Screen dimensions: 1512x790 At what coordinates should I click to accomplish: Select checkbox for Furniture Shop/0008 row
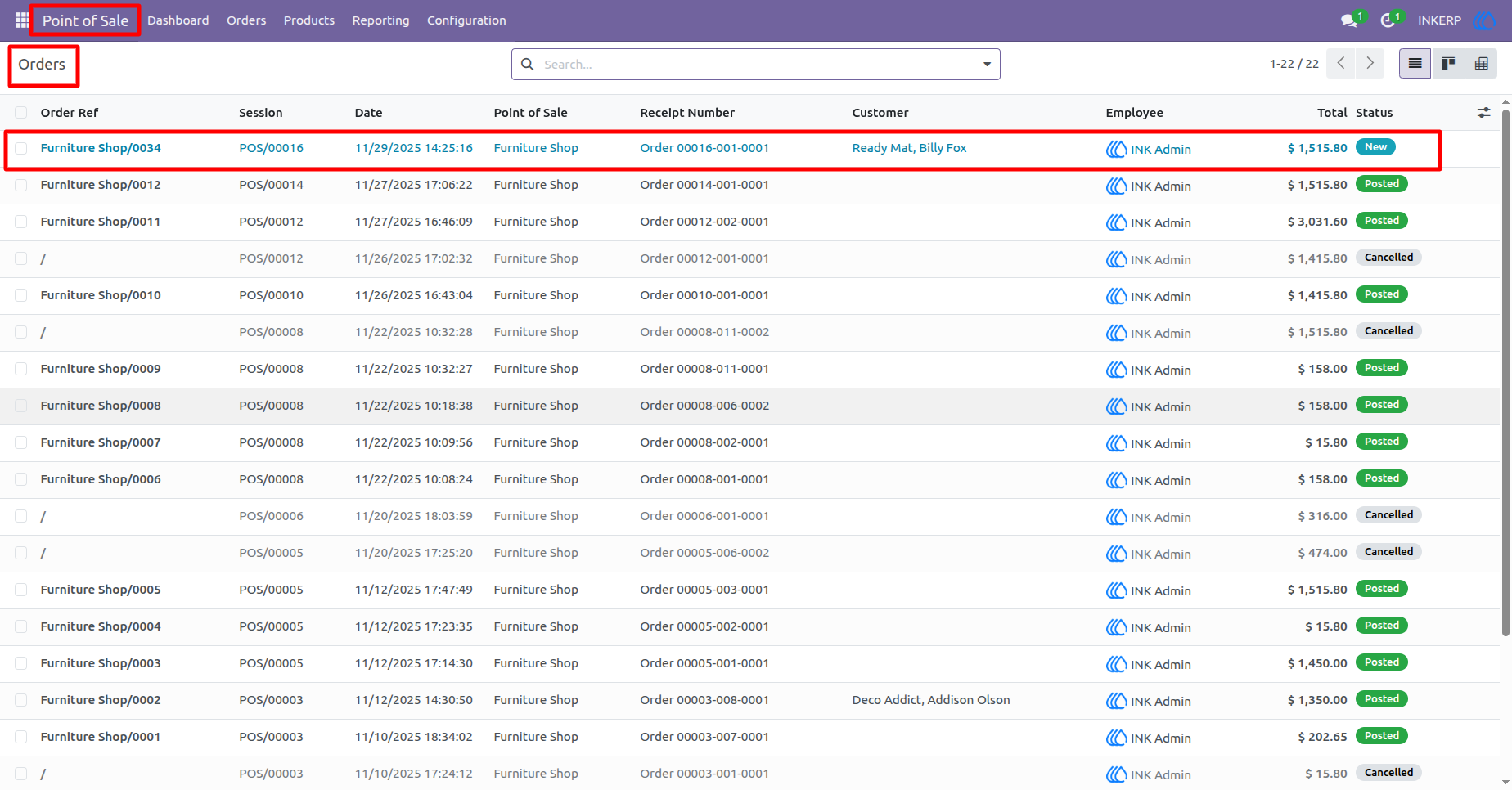click(21, 406)
